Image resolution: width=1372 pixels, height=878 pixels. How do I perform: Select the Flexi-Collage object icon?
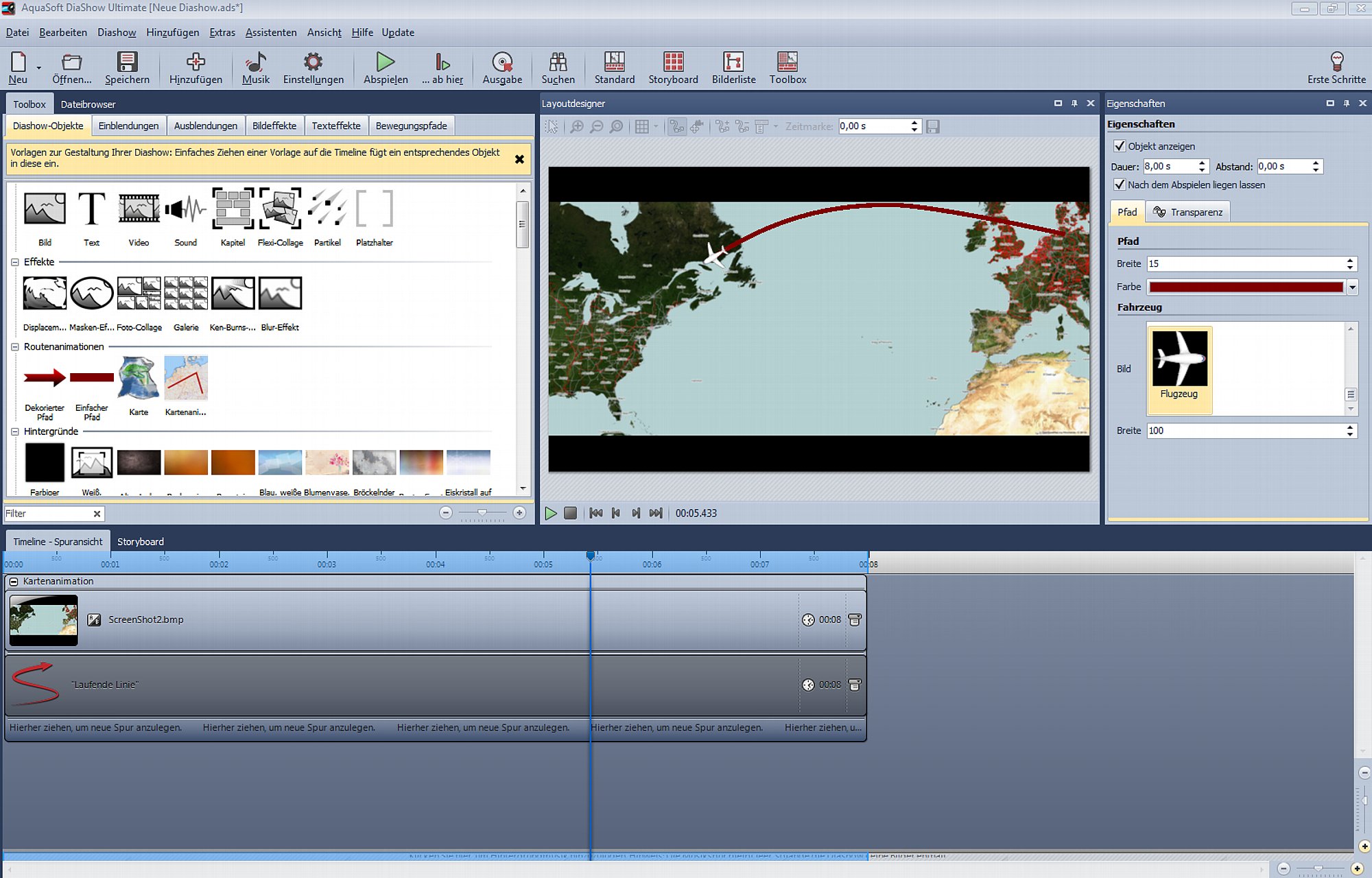click(280, 209)
